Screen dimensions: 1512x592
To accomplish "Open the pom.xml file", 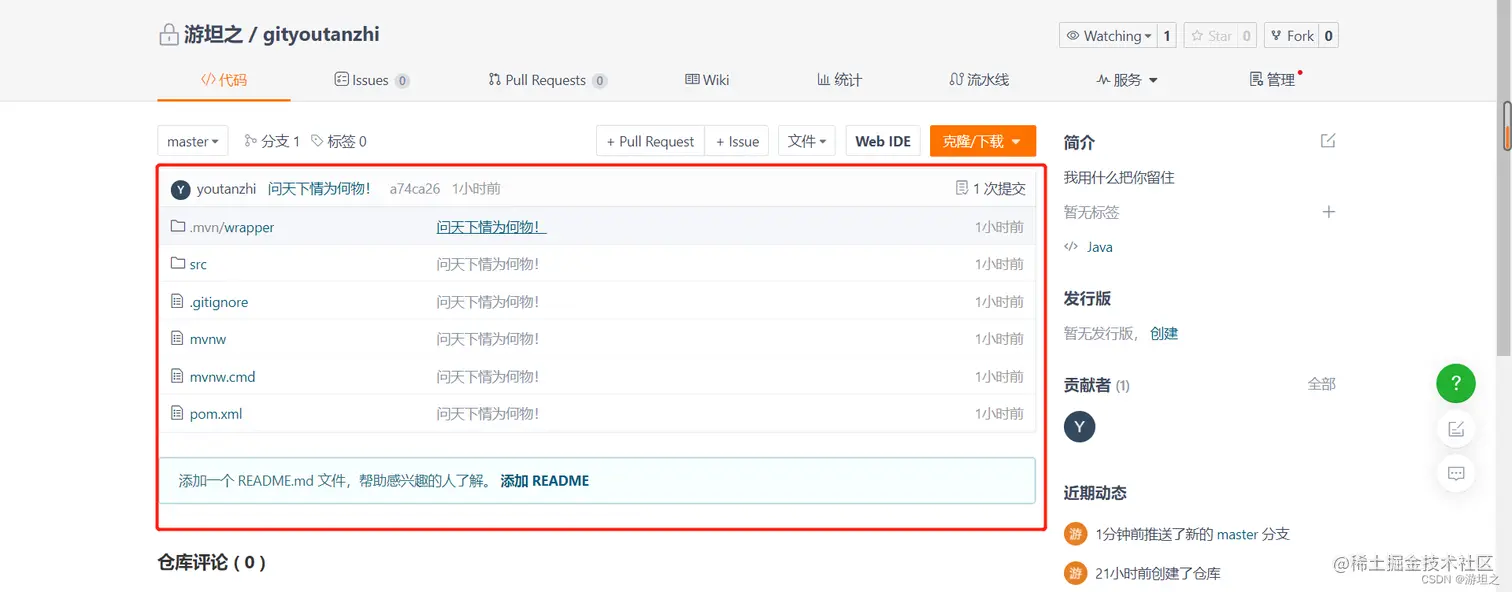I will click(216, 414).
